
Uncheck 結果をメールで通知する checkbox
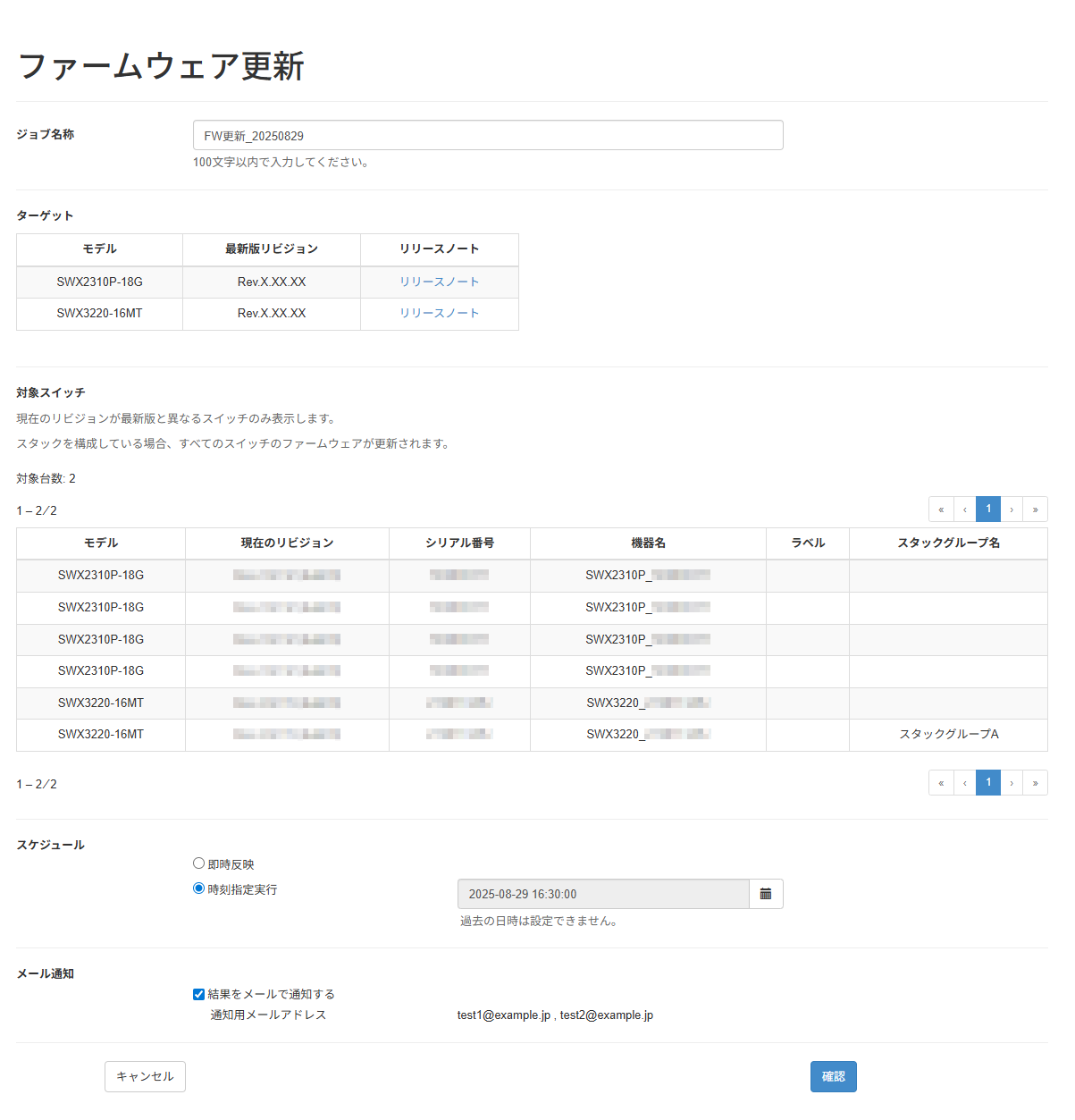pyautogui.click(x=197, y=993)
